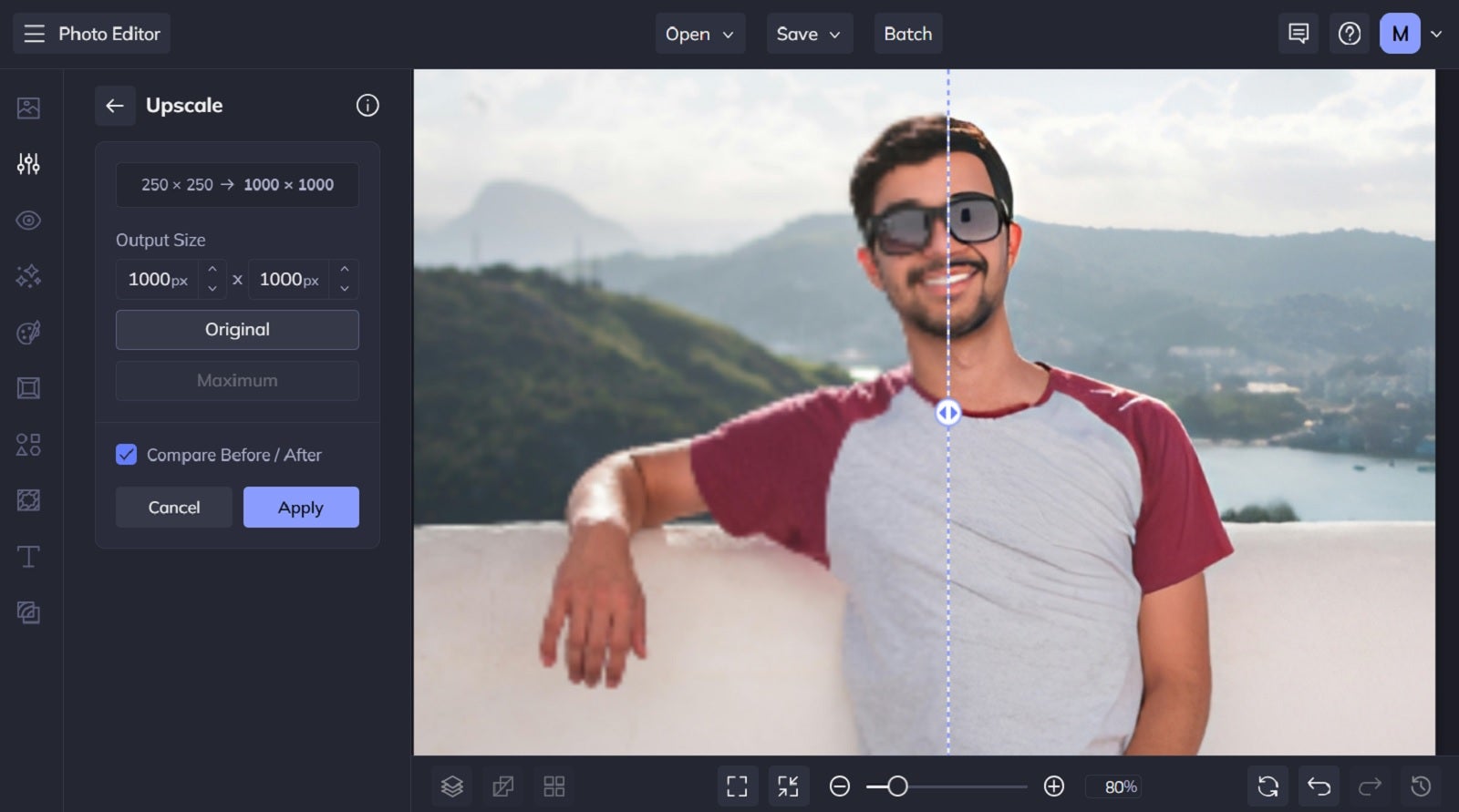Open the history clock icon
This screenshot has height=812, width=1459.
point(1421,786)
